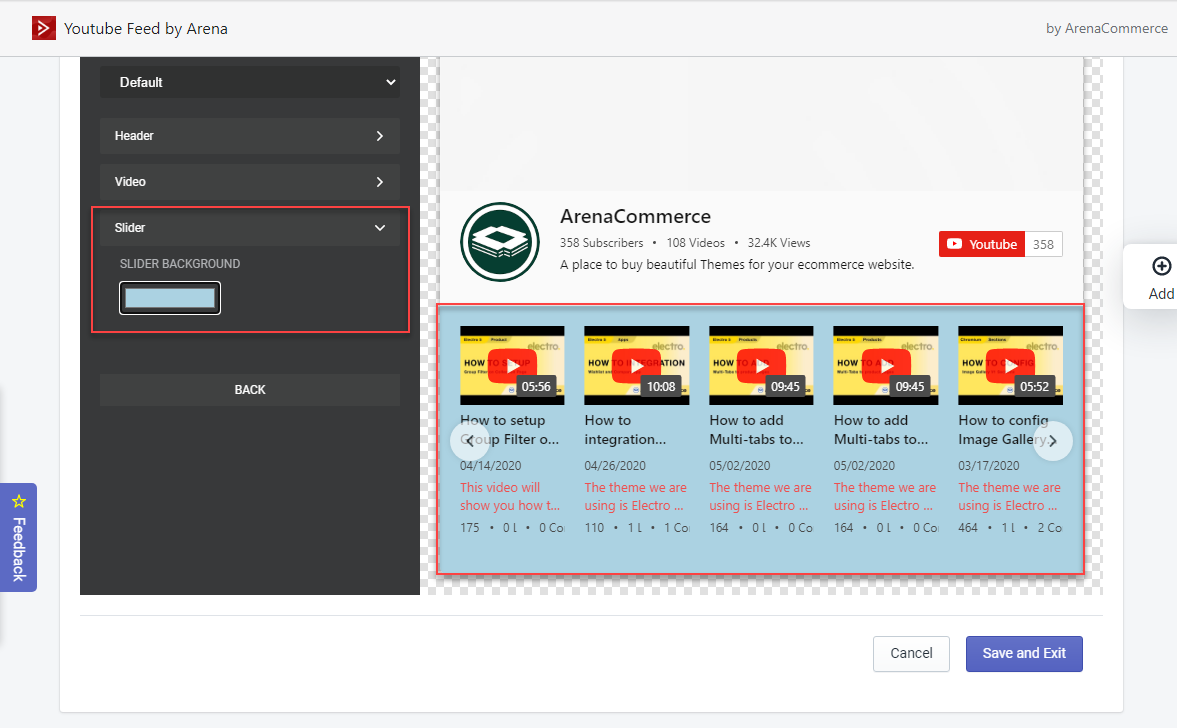
Task: Click the Youtube Feed by Arena logo icon
Action: pyautogui.click(x=44, y=29)
